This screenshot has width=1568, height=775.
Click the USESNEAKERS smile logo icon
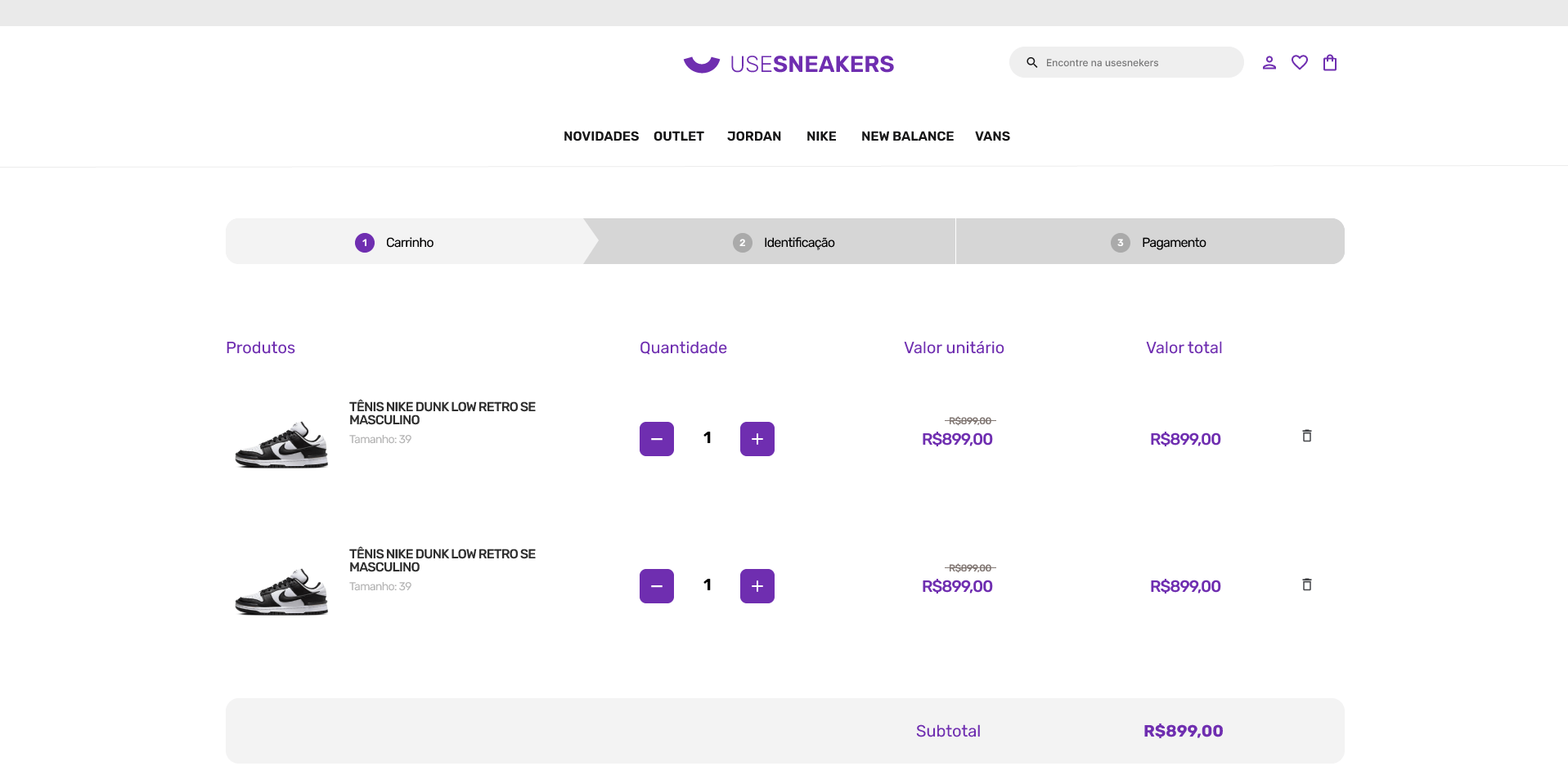(702, 63)
